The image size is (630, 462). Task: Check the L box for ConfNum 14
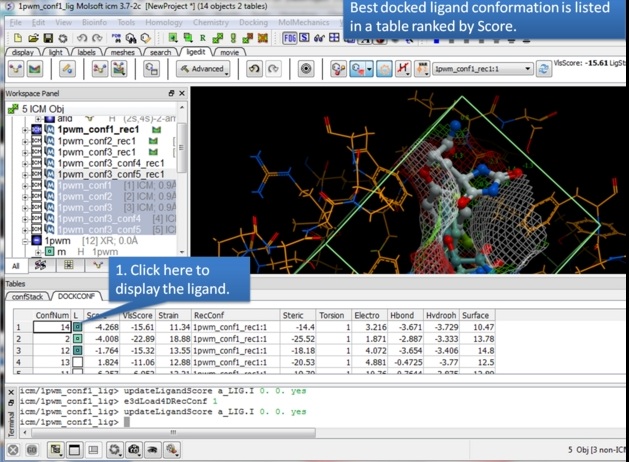(78, 326)
